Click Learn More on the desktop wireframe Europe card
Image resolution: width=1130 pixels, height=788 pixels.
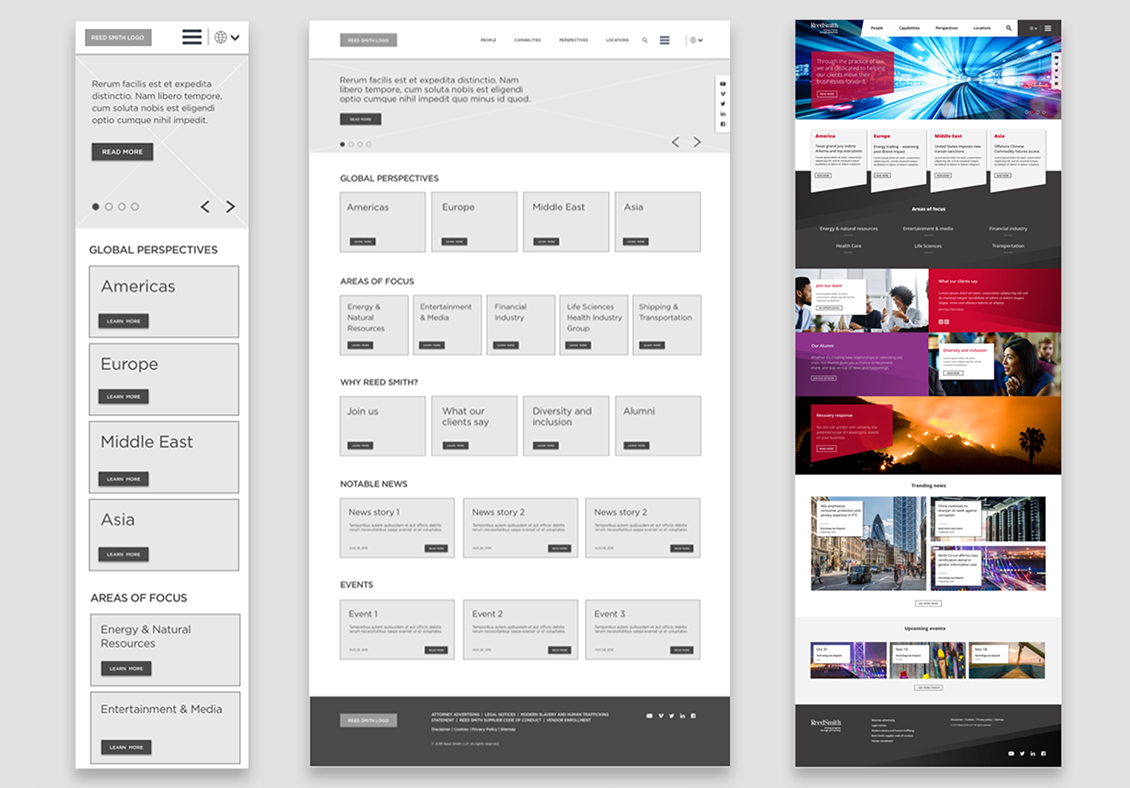454,241
